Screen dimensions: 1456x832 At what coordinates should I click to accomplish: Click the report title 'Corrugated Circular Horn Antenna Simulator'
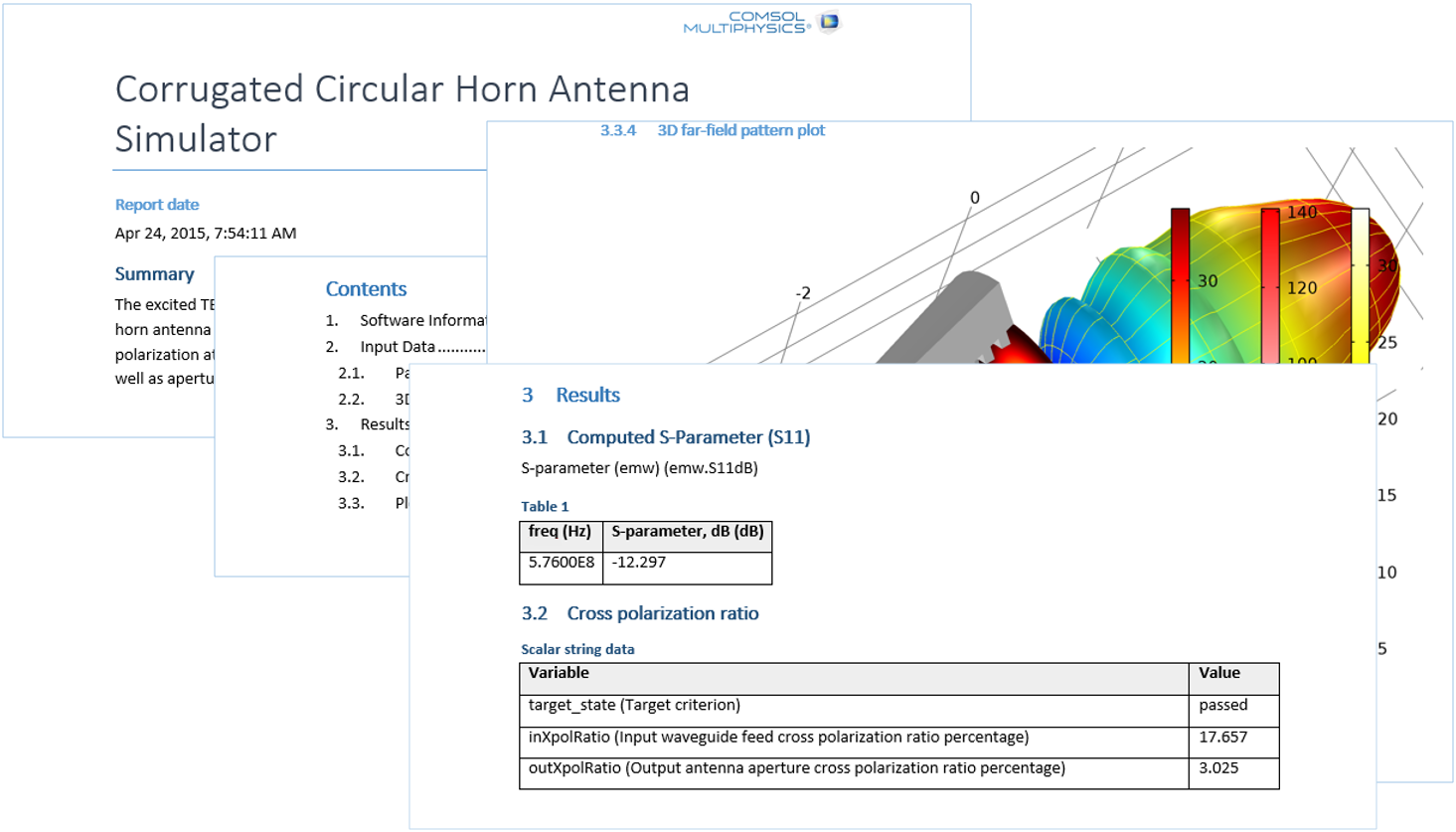pyautogui.click(x=403, y=113)
